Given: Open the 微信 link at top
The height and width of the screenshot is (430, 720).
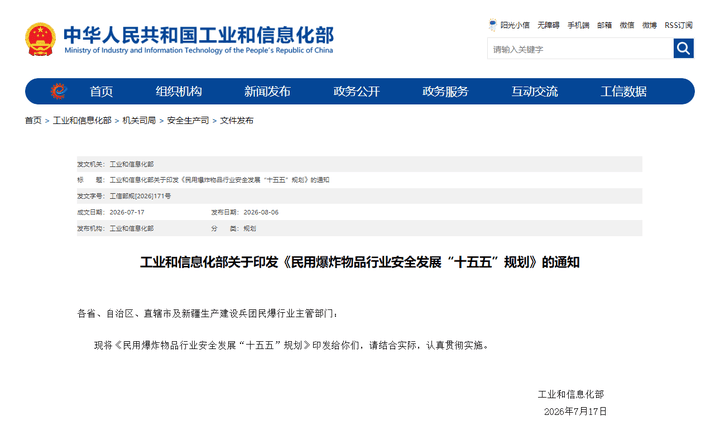Looking at the screenshot, I should point(627,25).
